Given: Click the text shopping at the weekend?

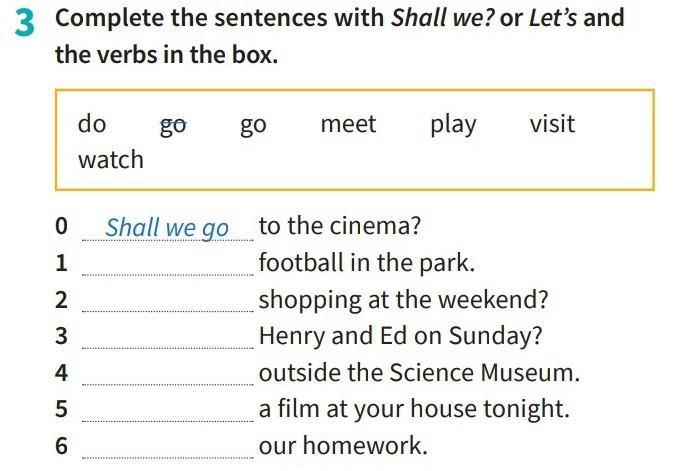Looking at the screenshot, I should (x=404, y=300).
